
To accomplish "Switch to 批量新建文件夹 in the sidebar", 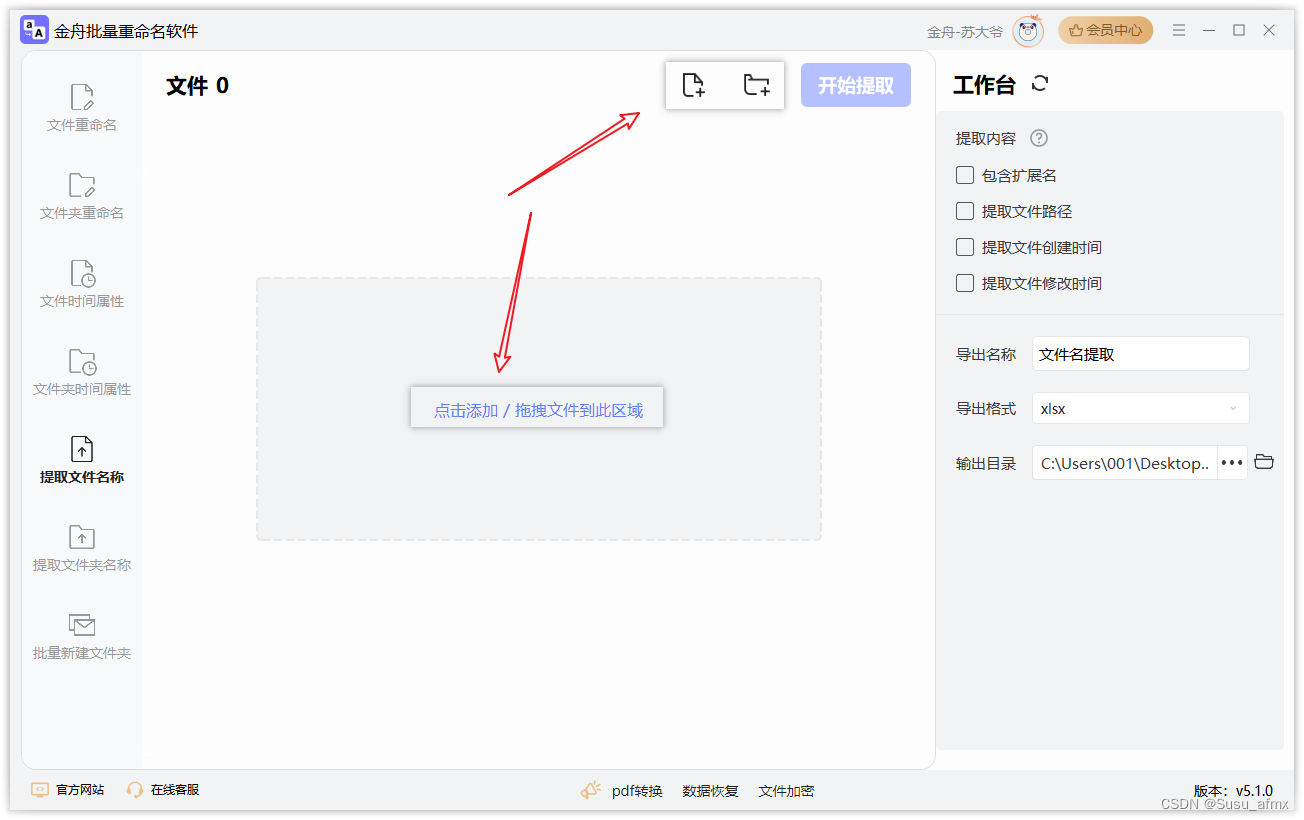I will point(82,637).
